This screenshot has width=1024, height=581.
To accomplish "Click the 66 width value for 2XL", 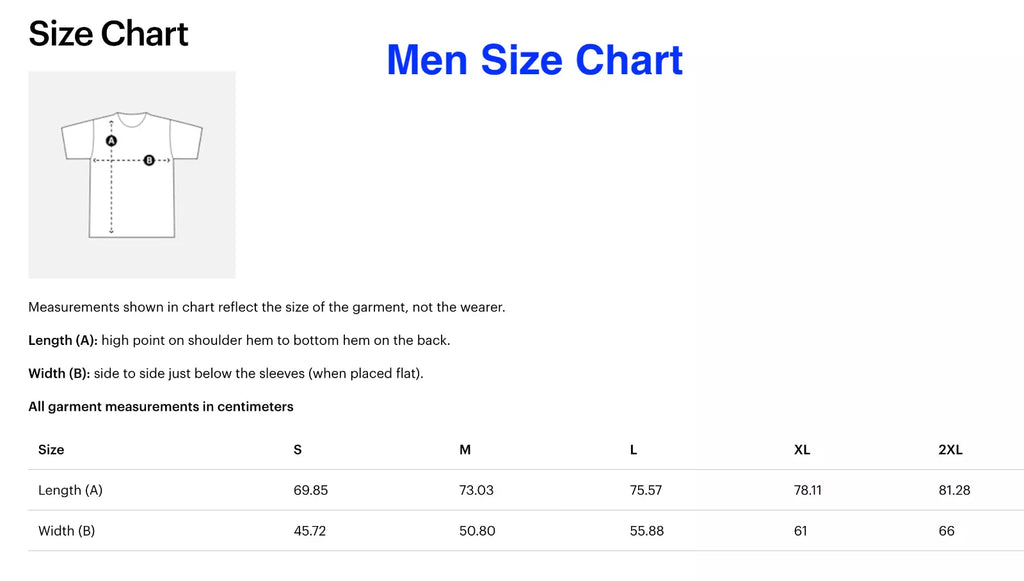I will 947,531.
